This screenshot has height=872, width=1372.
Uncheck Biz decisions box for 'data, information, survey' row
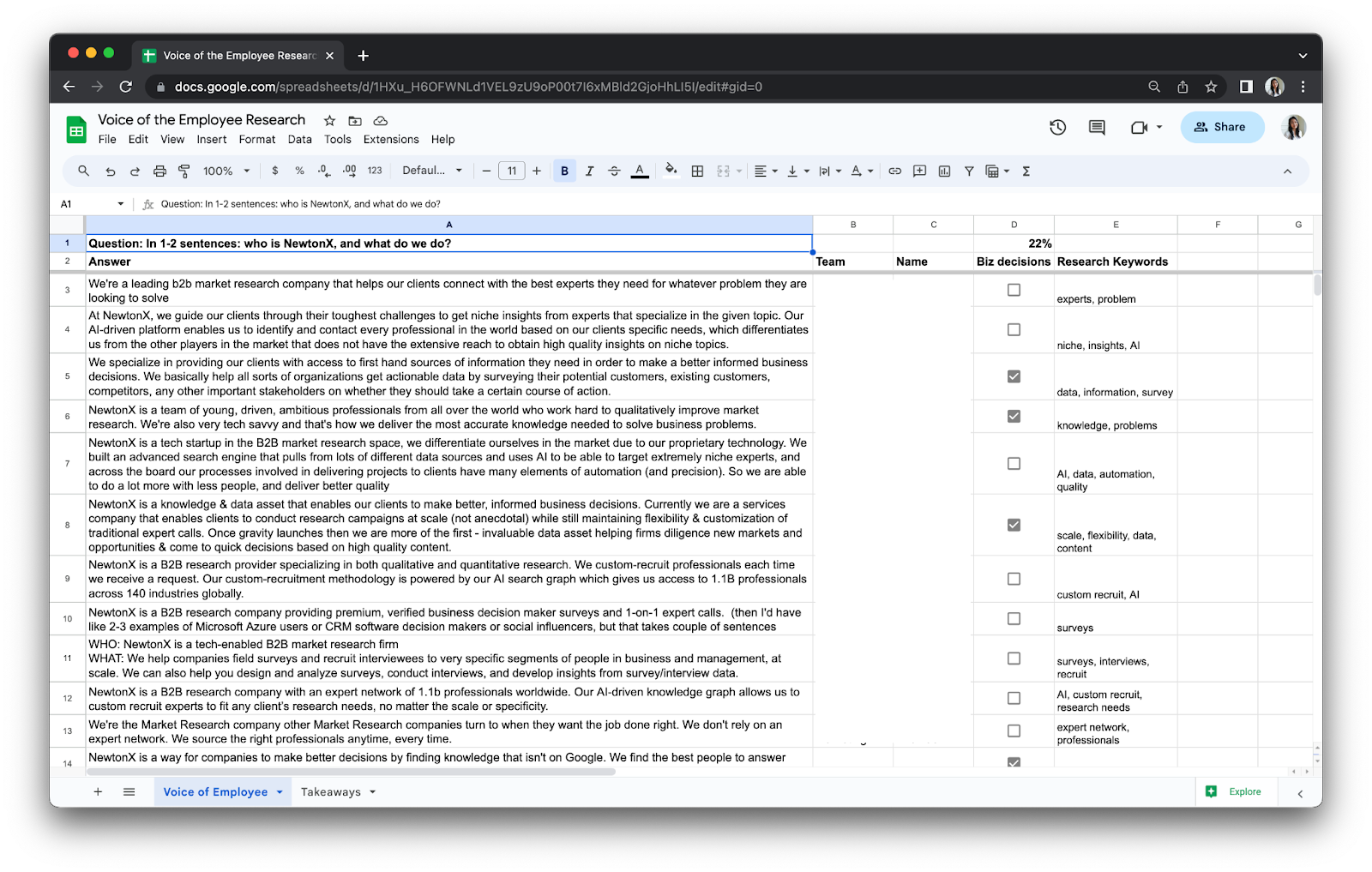click(1014, 376)
